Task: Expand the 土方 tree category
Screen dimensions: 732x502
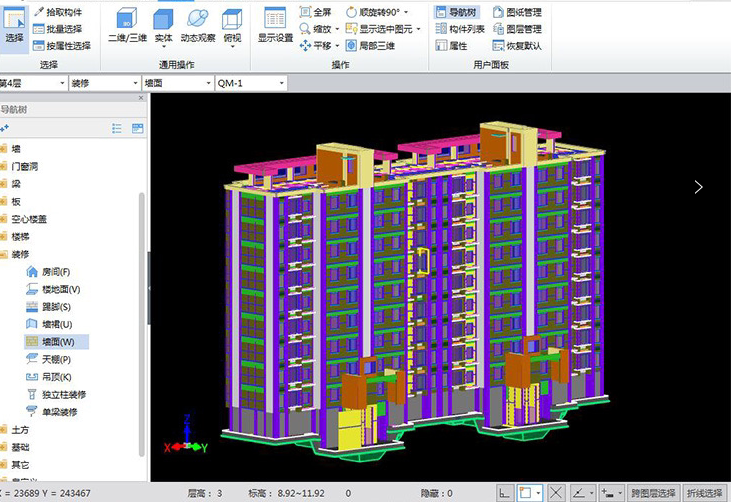Action: click(4, 430)
